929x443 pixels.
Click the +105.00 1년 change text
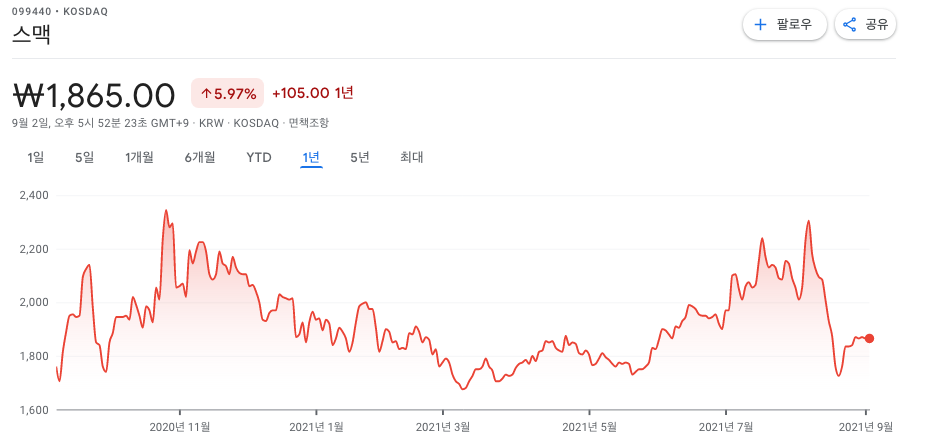pos(313,93)
